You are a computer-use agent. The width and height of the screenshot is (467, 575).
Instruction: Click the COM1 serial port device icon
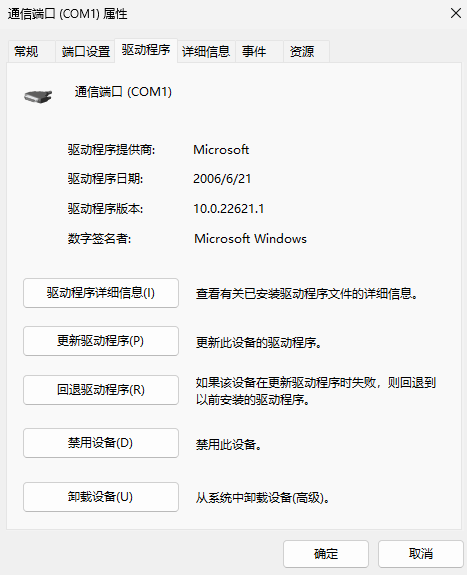click(38, 96)
